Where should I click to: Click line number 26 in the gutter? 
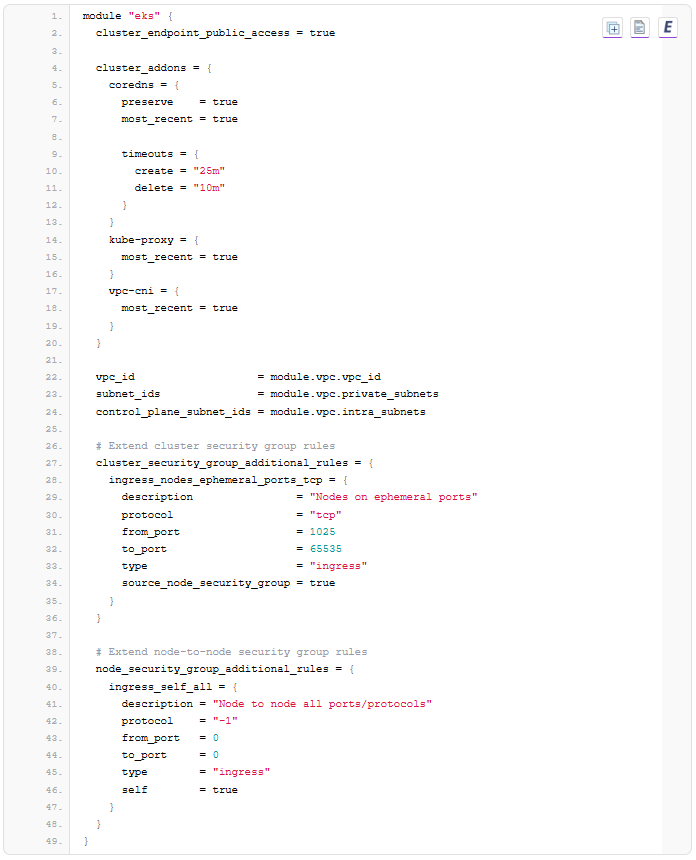54,445
